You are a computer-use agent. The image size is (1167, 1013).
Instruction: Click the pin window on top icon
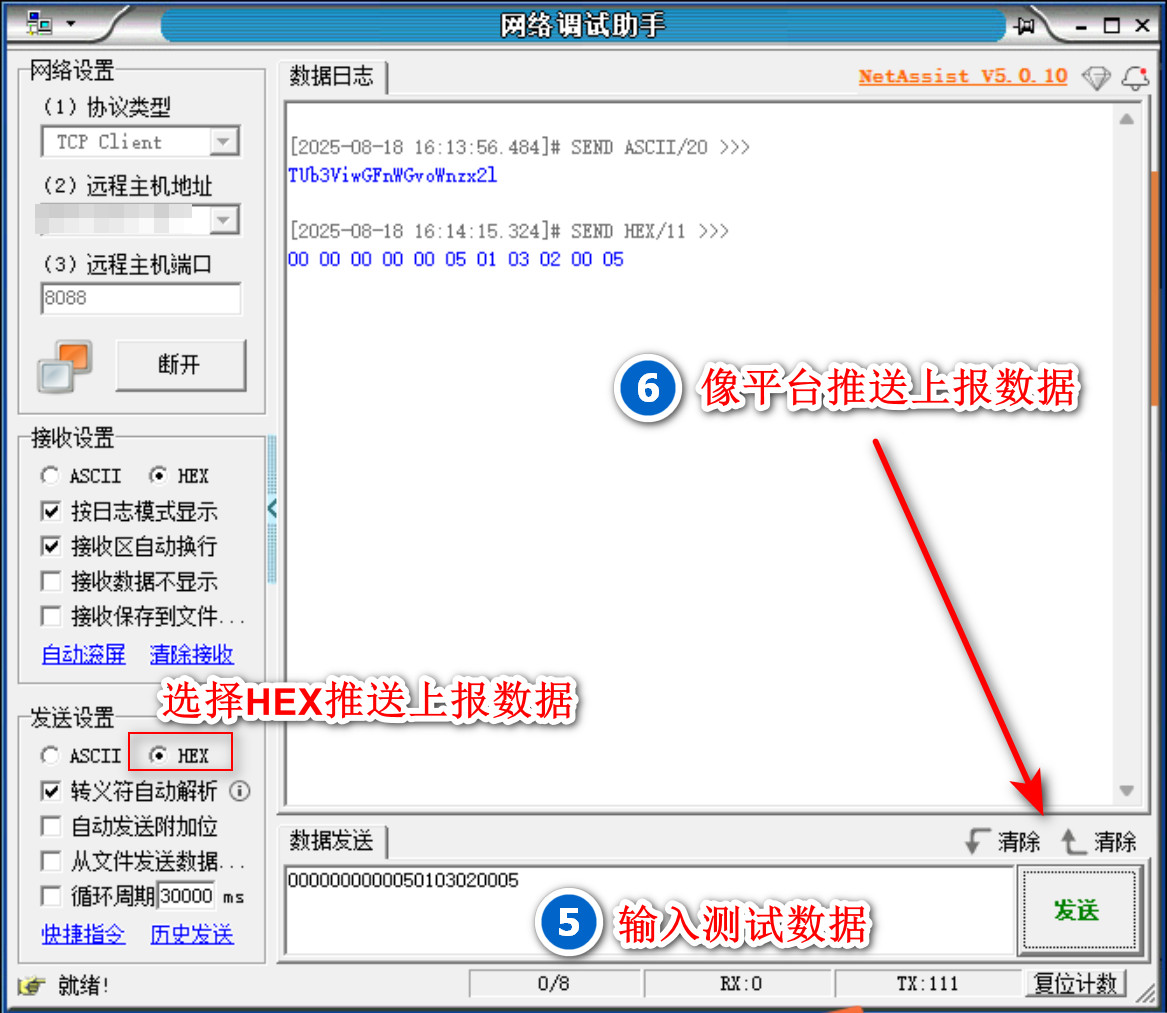[x=1025, y=25]
